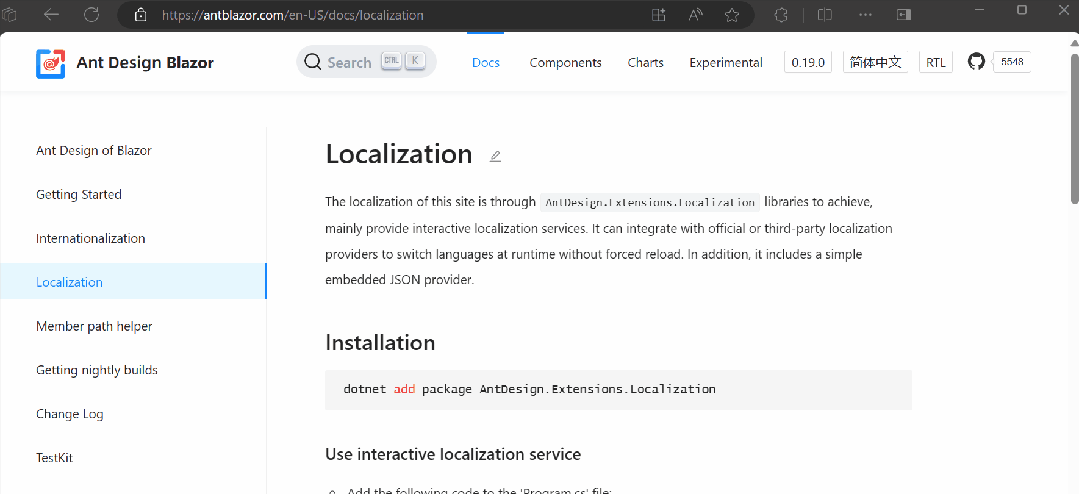Click the 5548 GitHub stars count

coord(1012,62)
